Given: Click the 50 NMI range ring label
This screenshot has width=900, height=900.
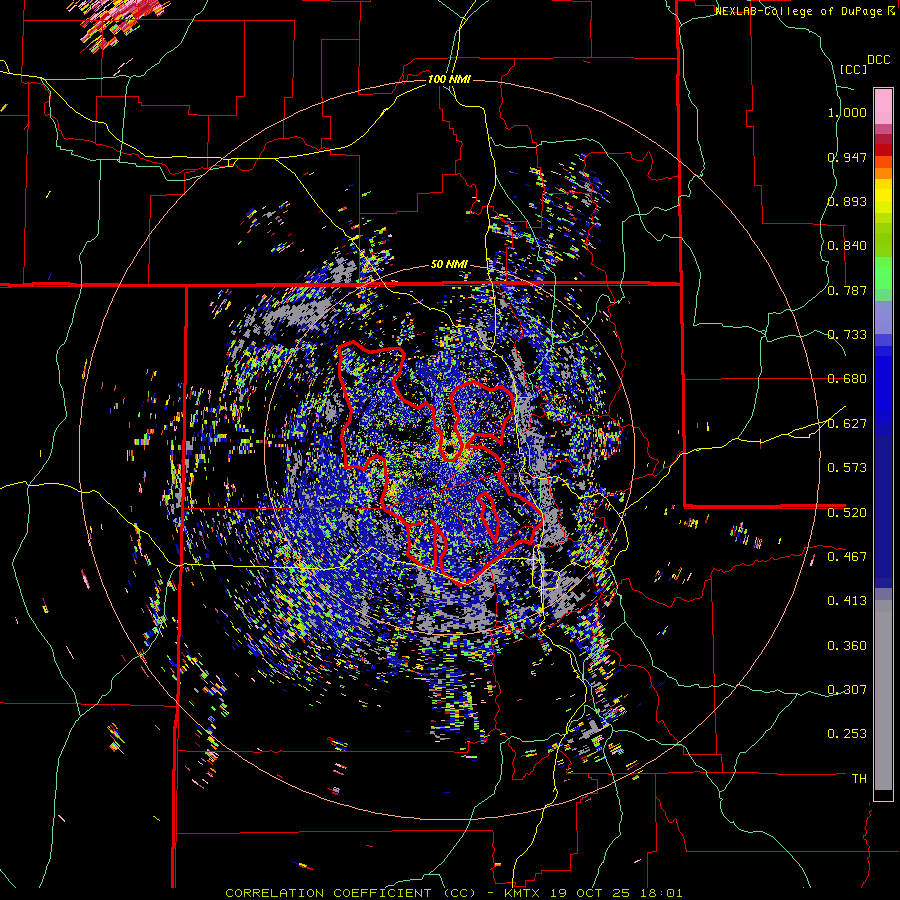Looking at the screenshot, I should (x=449, y=265).
